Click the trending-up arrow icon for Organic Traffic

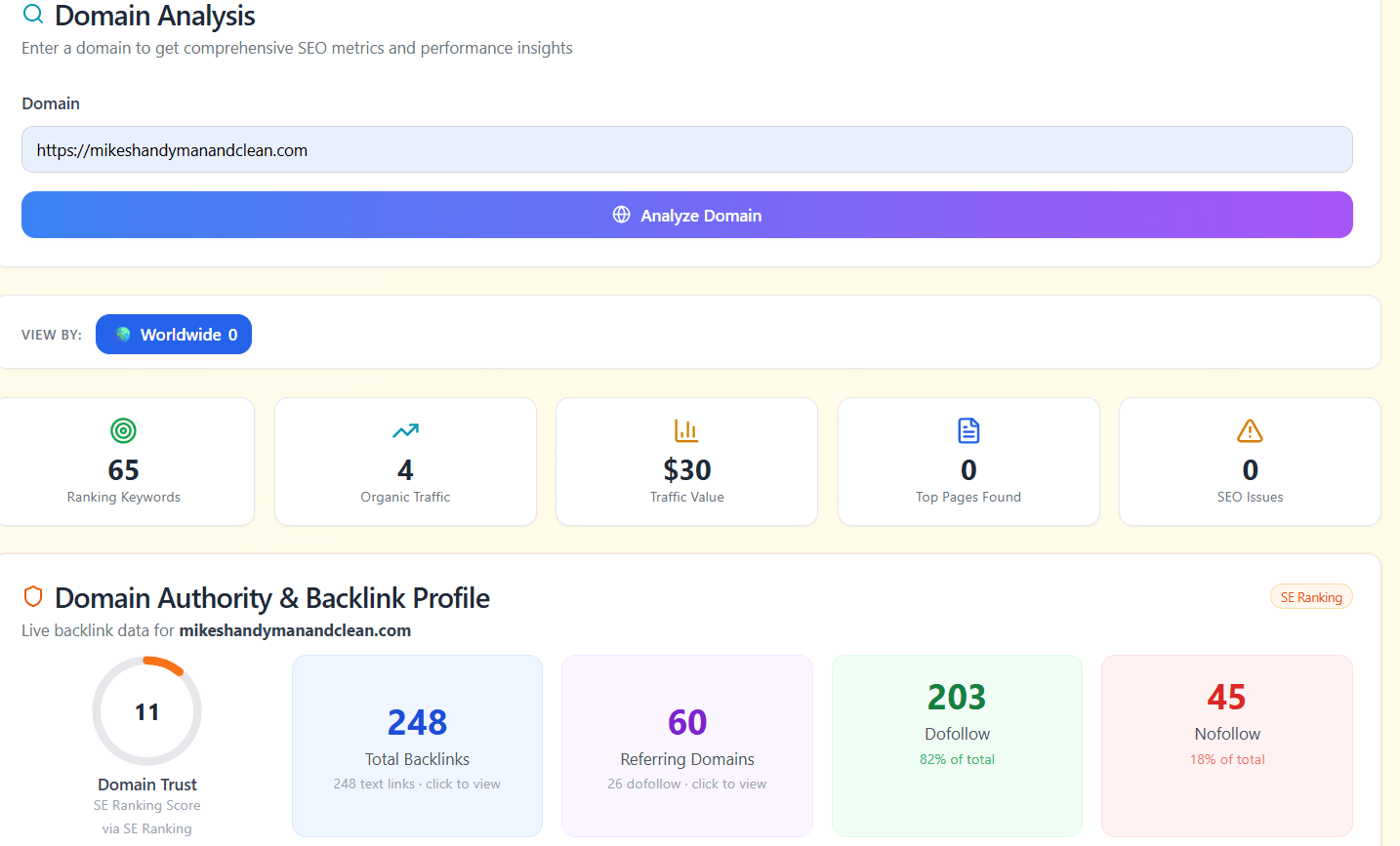click(405, 430)
